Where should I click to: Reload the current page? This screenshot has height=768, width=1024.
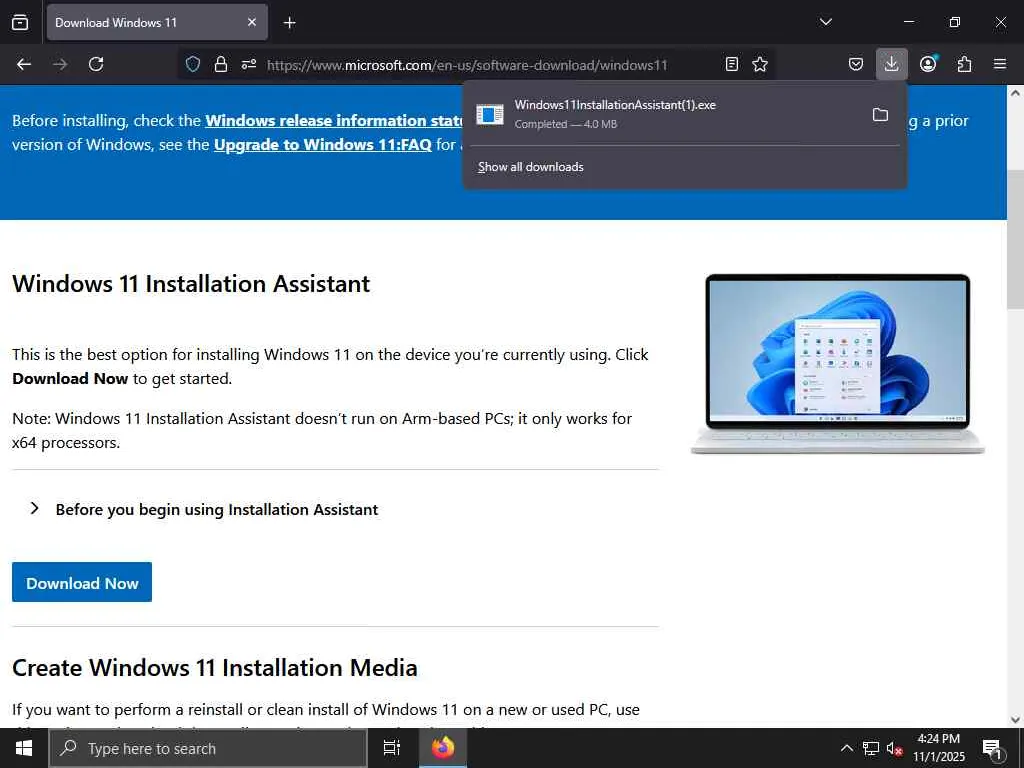(x=96, y=64)
